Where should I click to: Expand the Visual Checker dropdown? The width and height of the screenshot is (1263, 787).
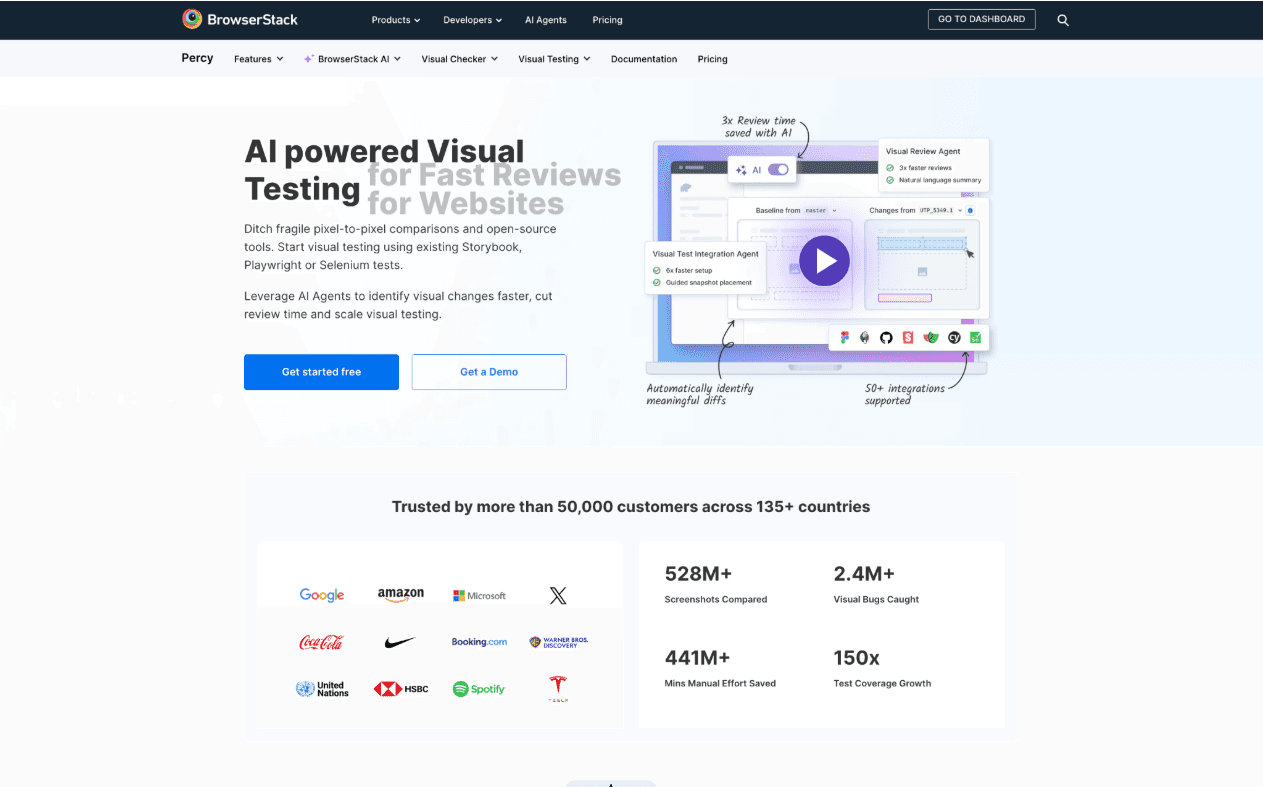point(460,59)
